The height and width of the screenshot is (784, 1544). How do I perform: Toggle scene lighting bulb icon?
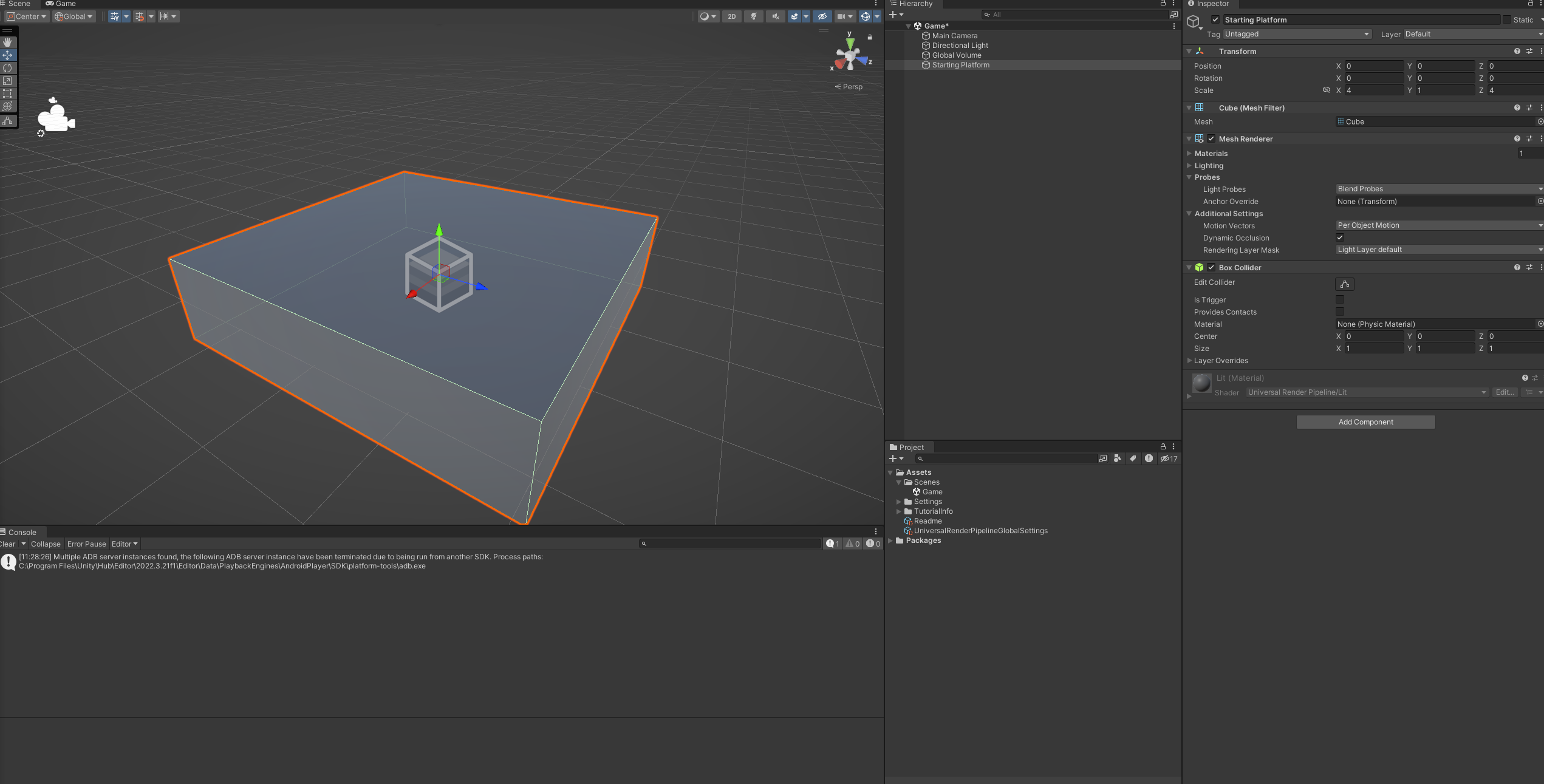tap(754, 16)
